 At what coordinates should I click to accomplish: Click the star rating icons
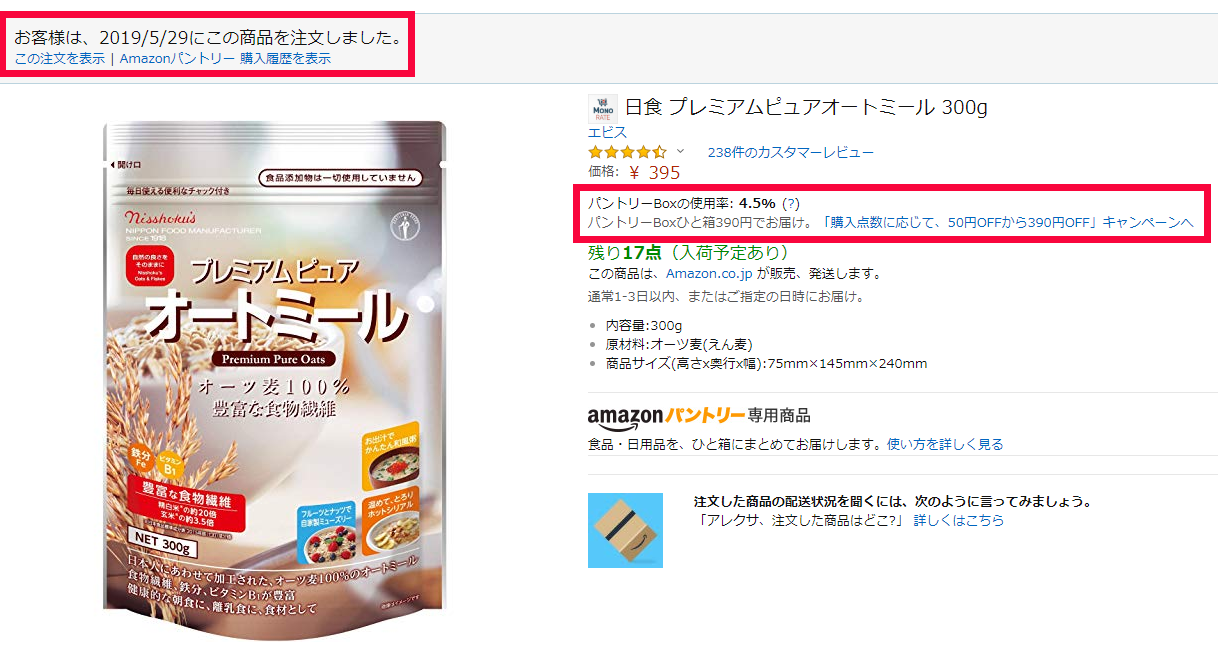click(627, 152)
